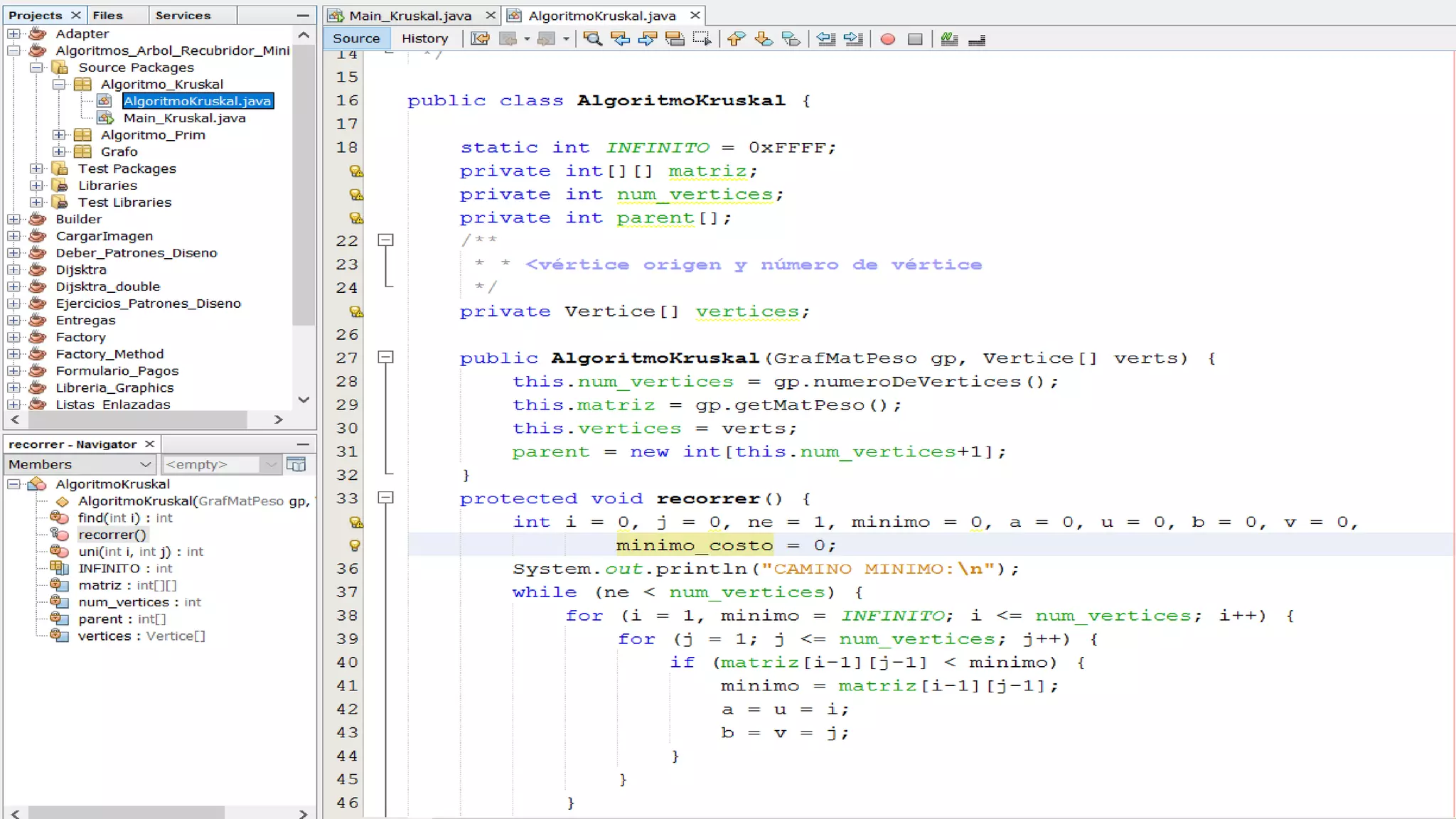The height and width of the screenshot is (819, 1456).
Task: Click Shift Line Left icon
Action: coord(826,39)
